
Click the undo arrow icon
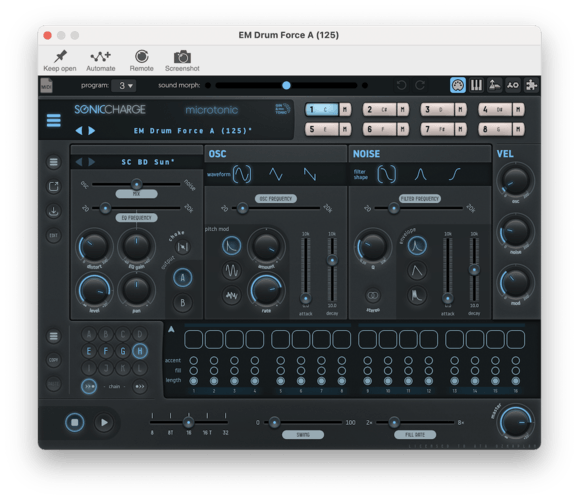[x=401, y=85]
